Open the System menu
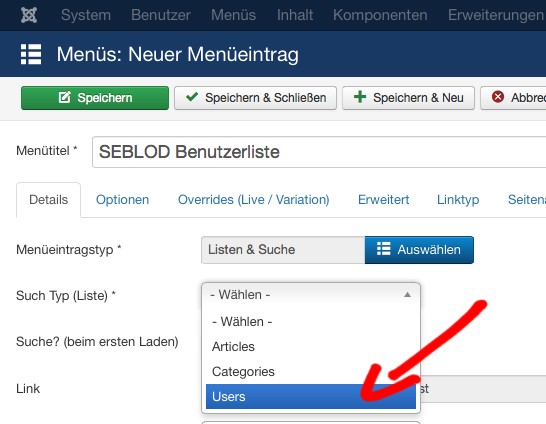Screen dimensions: 546x424 coord(86,15)
